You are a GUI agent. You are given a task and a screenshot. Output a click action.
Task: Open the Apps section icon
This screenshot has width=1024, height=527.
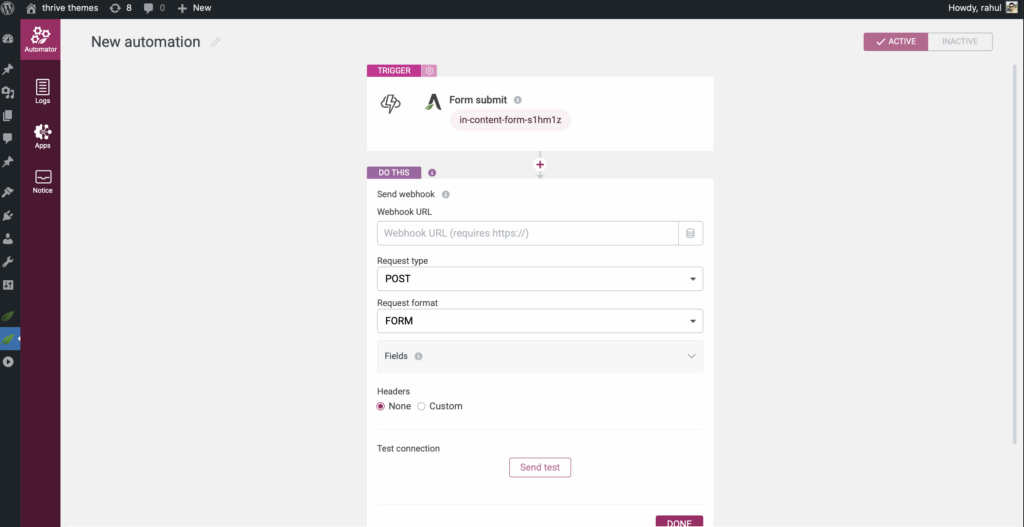41,135
